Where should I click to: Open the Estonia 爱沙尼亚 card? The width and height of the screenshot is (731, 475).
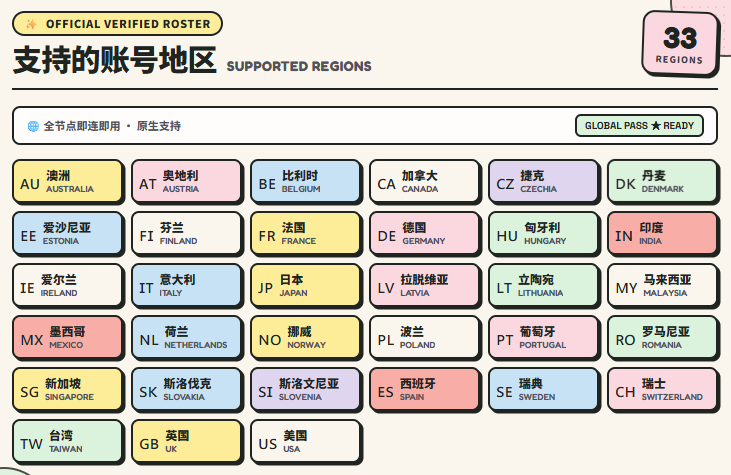click(x=68, y=233)
